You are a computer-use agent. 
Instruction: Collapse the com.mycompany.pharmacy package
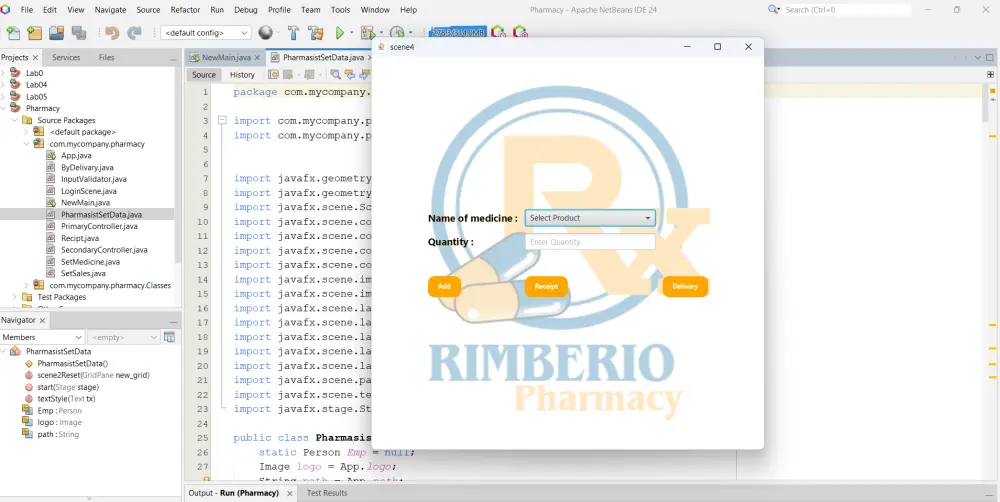(26, 144)
